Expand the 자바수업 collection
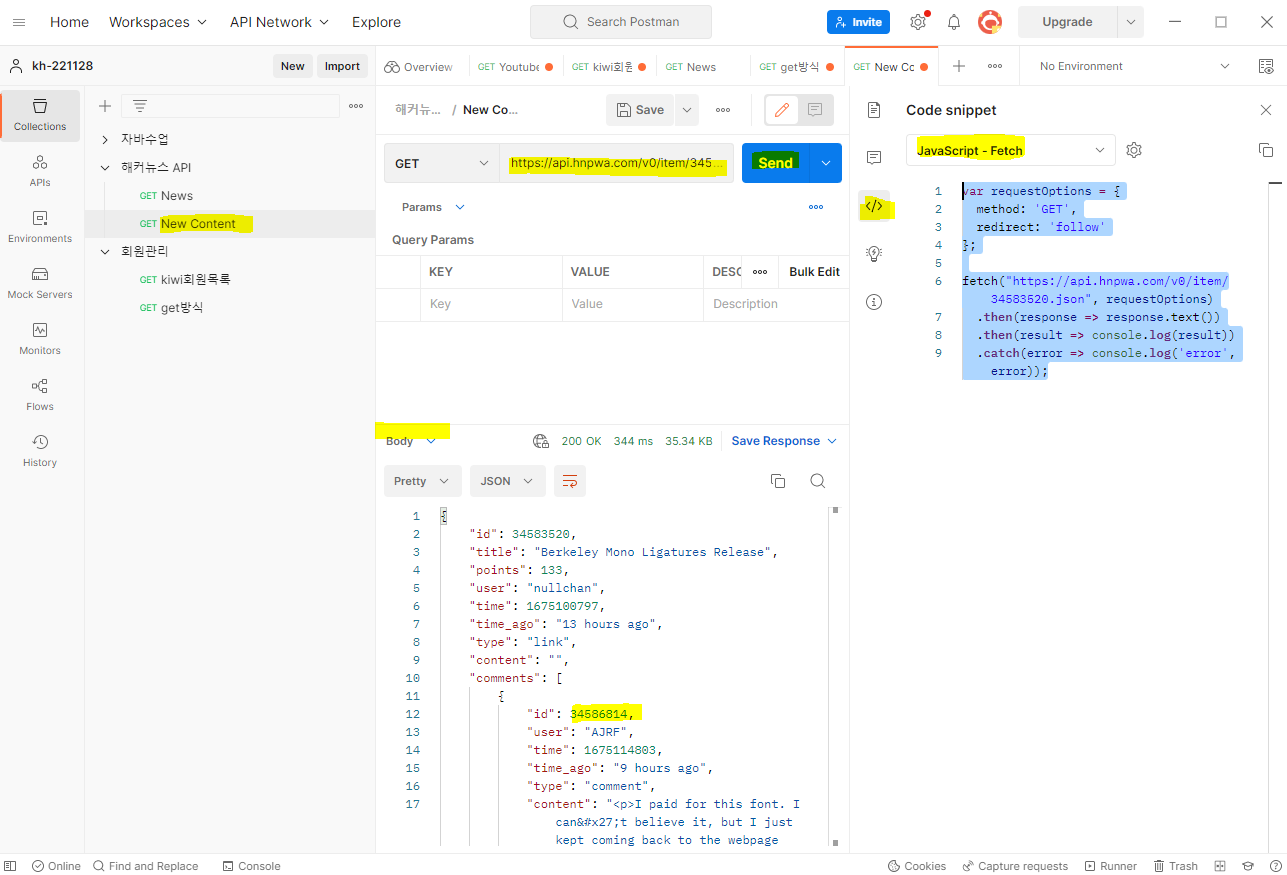The height and width of the screenshot is (875, 1287). (x=105, y=139)
